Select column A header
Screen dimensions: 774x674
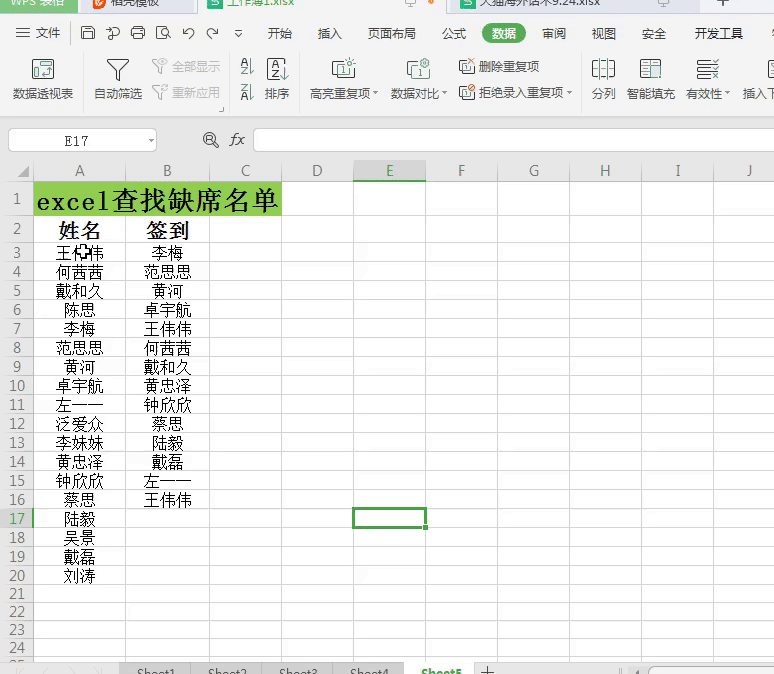[x=79, y=171]
